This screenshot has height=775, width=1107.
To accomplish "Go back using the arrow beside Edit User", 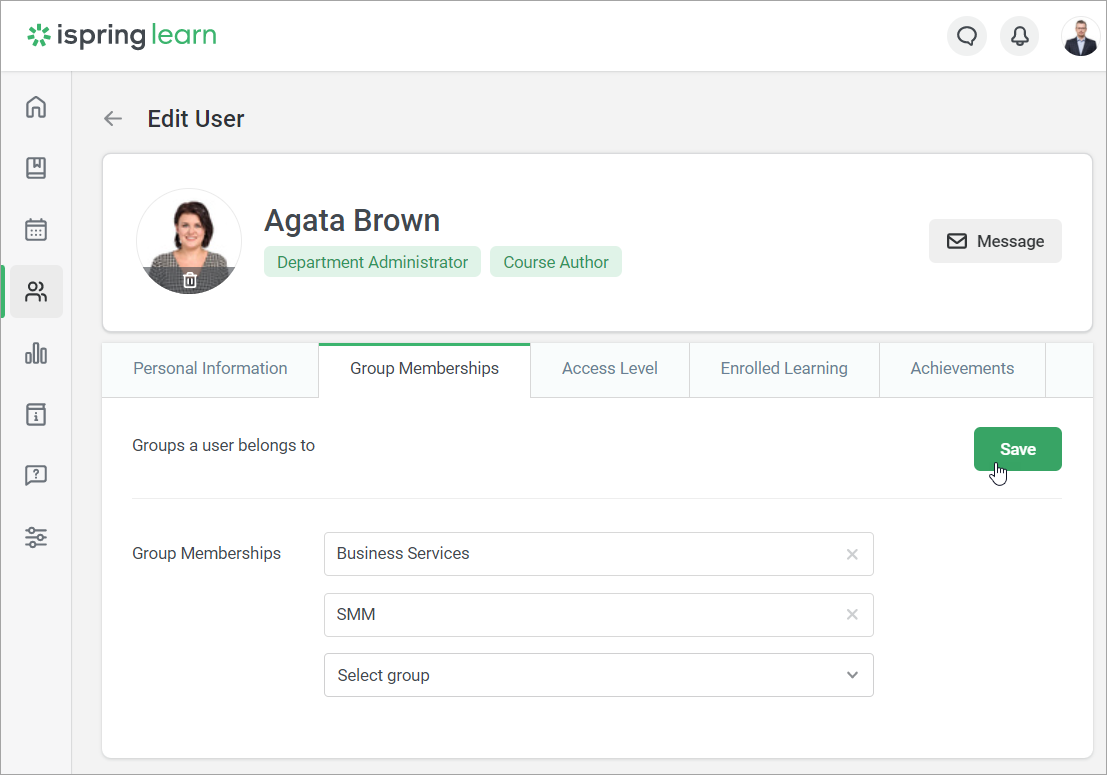I will 113,119.
